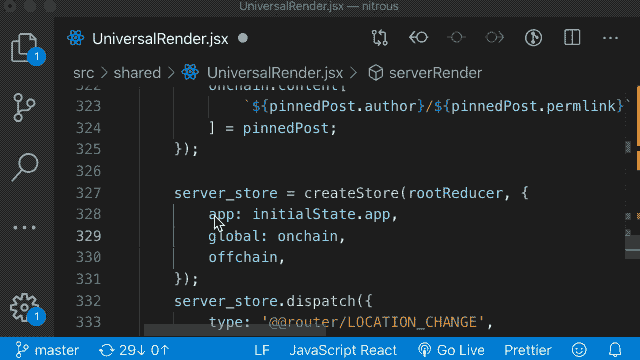The height and width of the screenshot is (360, 640).
Task: Open the feedback smiley icon
Action: click(579, 350)
